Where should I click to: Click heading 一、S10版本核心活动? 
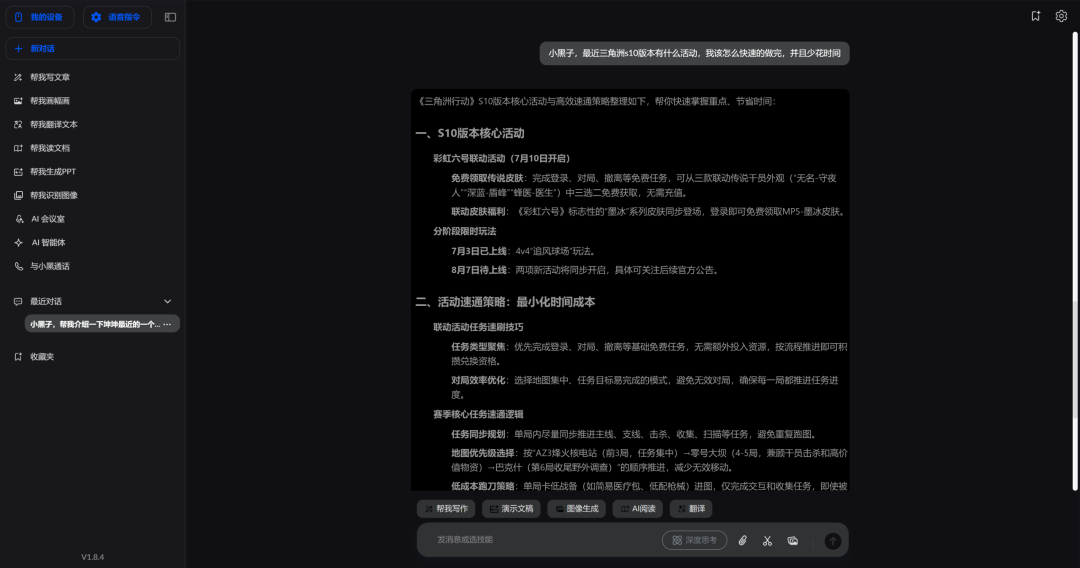pos(470,134)
